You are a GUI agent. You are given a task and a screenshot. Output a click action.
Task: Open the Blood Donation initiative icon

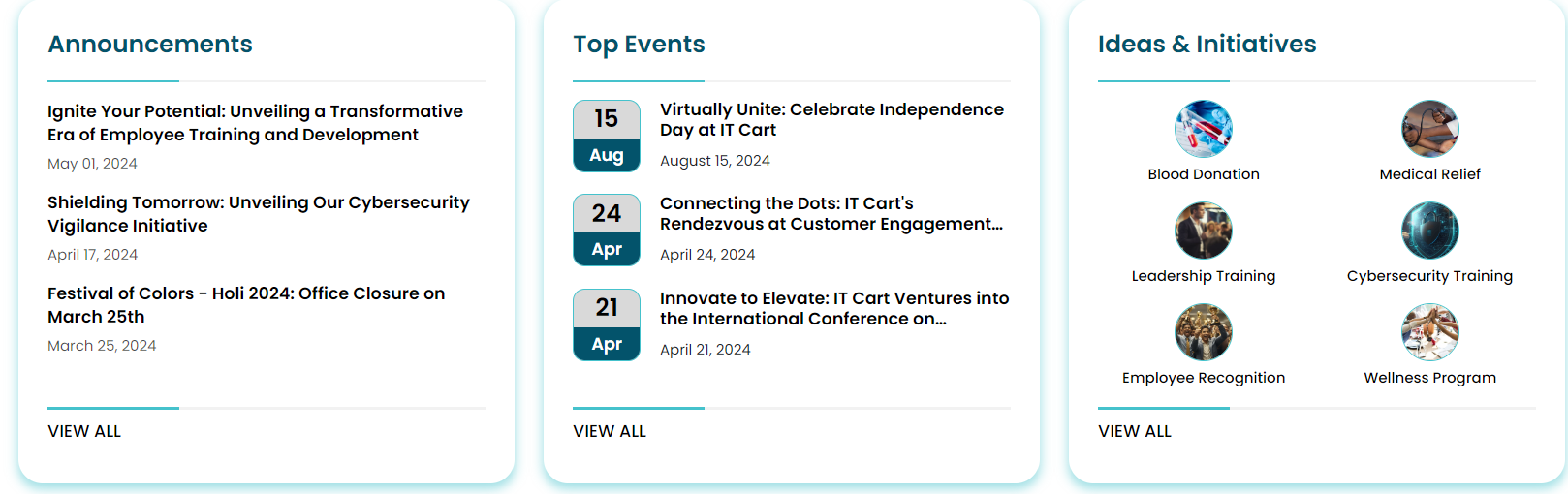tap(1203, 129)
